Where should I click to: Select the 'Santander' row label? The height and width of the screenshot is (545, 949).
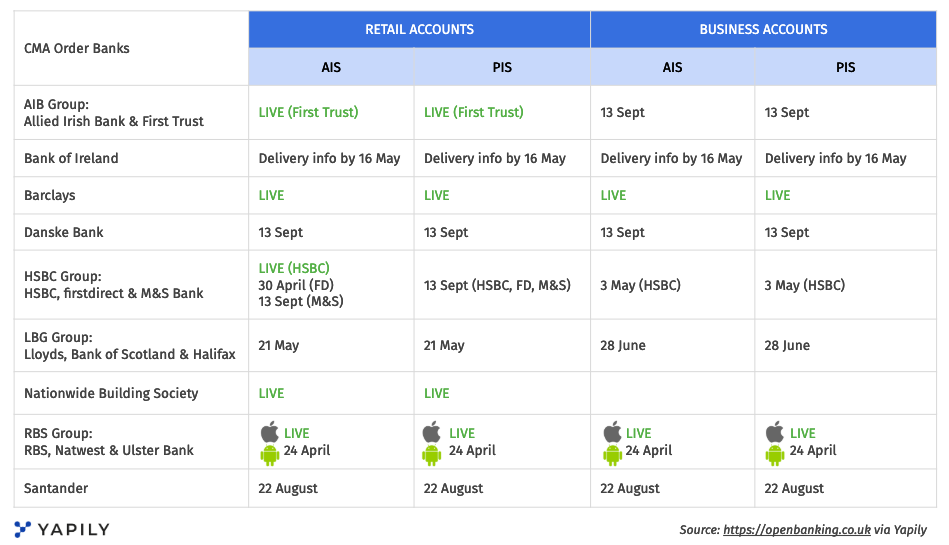pyautogui.click(x=56, y=488)
